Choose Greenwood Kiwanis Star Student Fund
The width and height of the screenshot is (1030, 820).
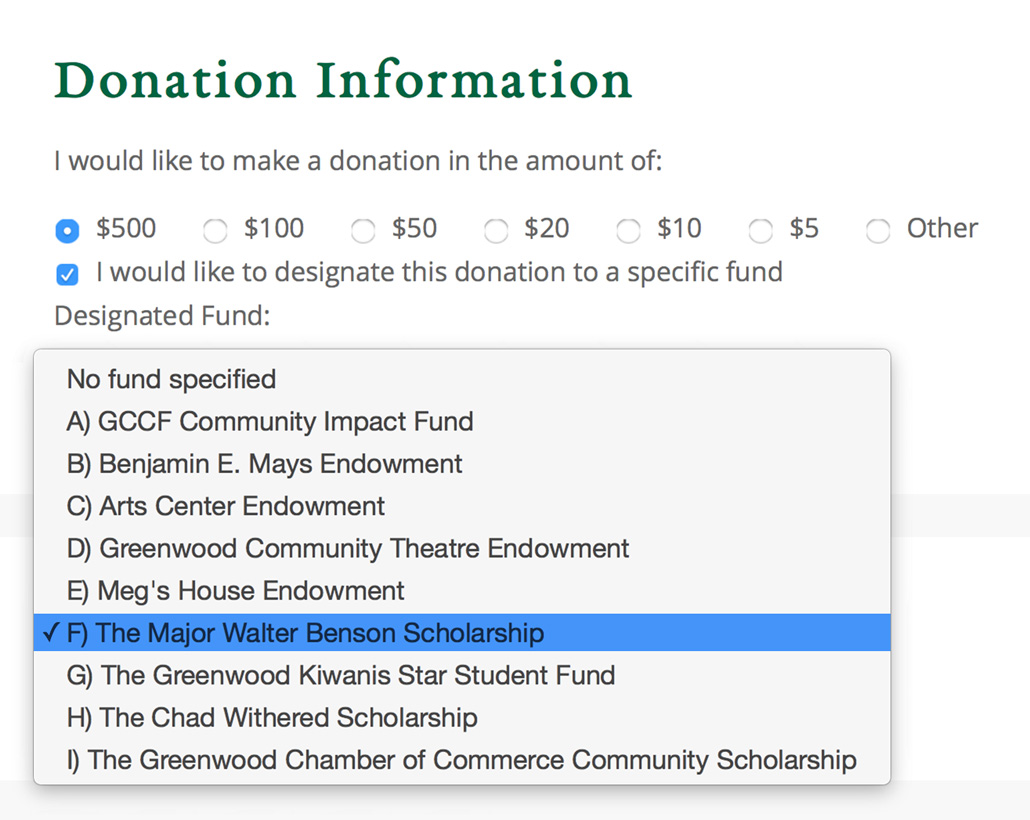pyautogui.click(x=462, y=675)
